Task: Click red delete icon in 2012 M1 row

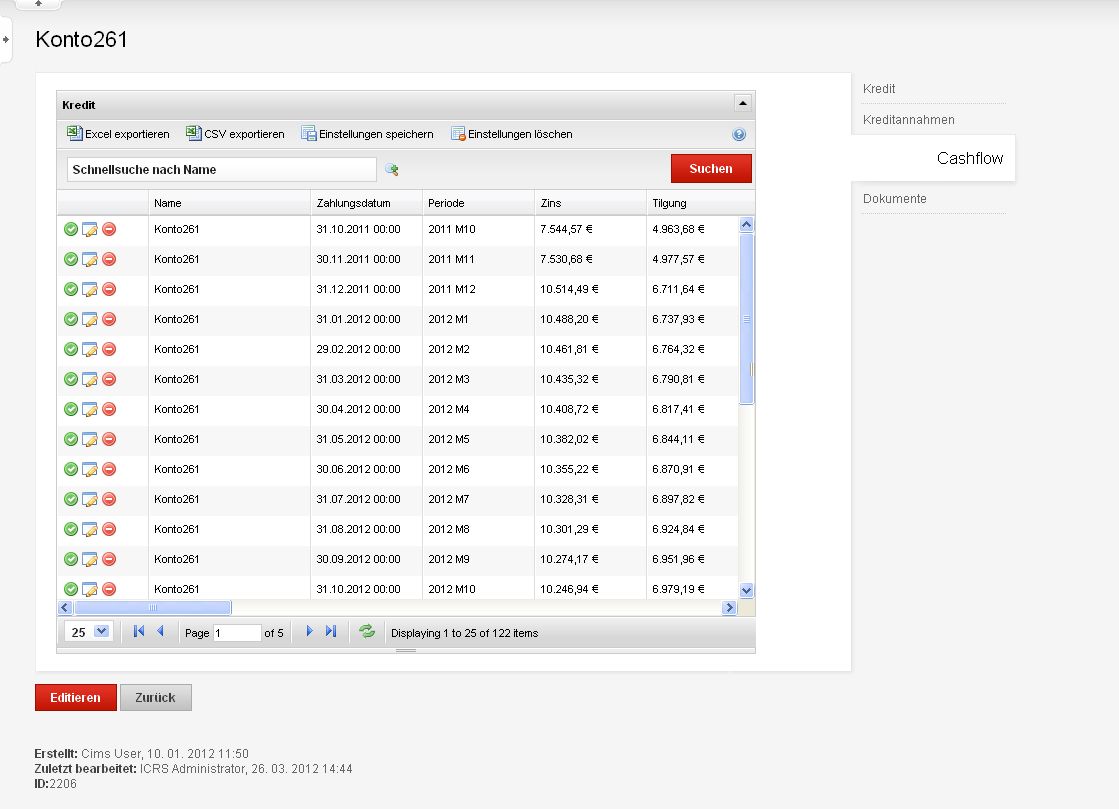Action: point(108,319)
